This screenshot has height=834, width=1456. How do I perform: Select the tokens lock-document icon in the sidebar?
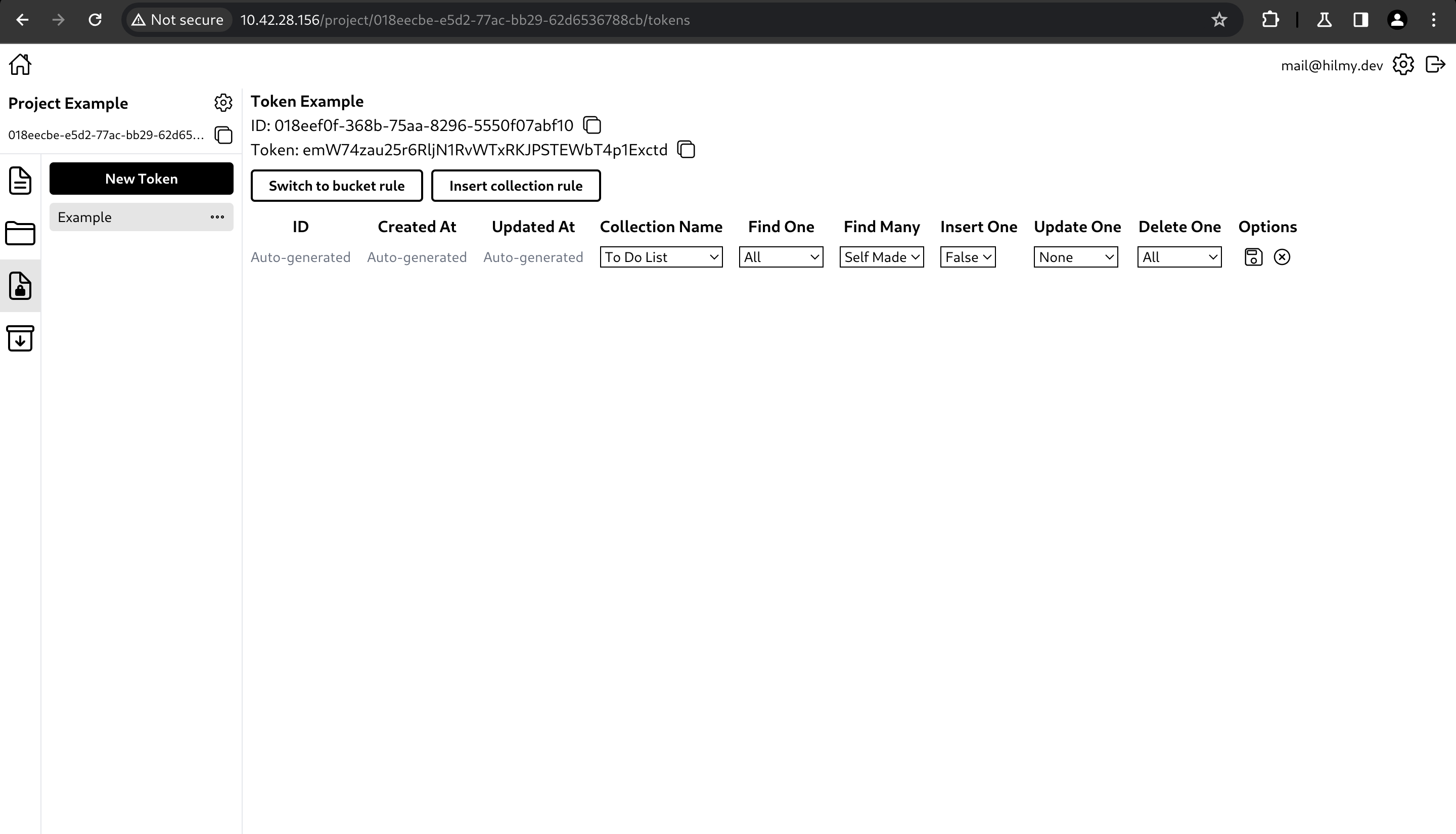click(20, 286)
